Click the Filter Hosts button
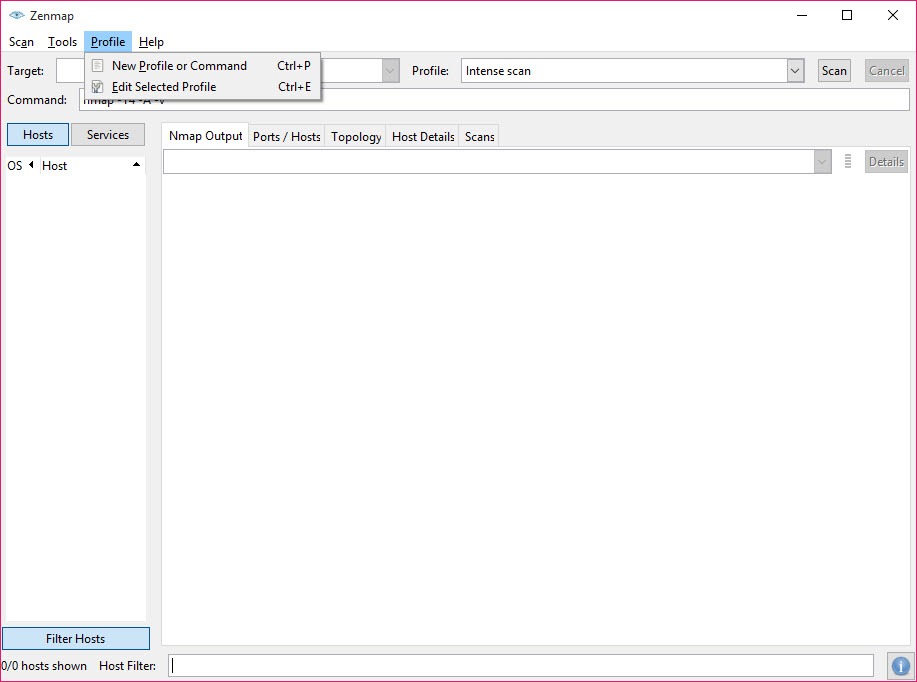The width and height of the screenshot is (917, 682). click(75, 639)
